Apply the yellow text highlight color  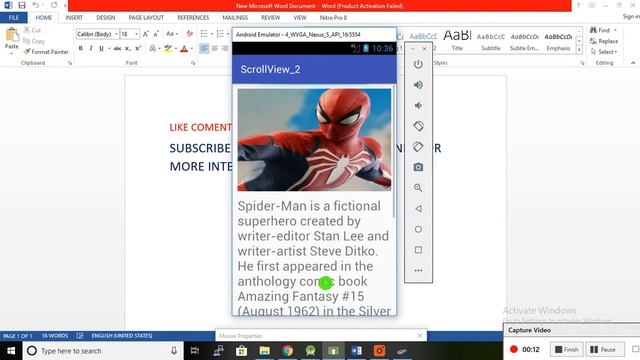tap(168, 49)
